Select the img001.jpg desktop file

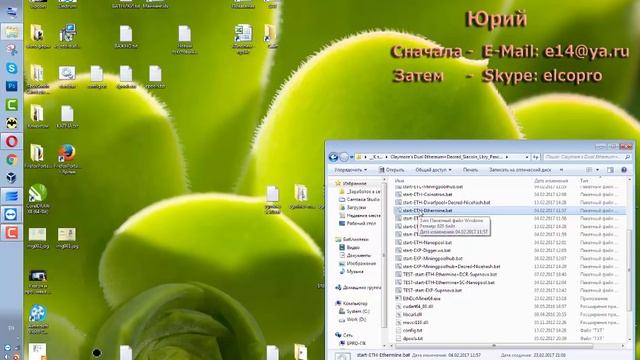[x=67, y=238]
